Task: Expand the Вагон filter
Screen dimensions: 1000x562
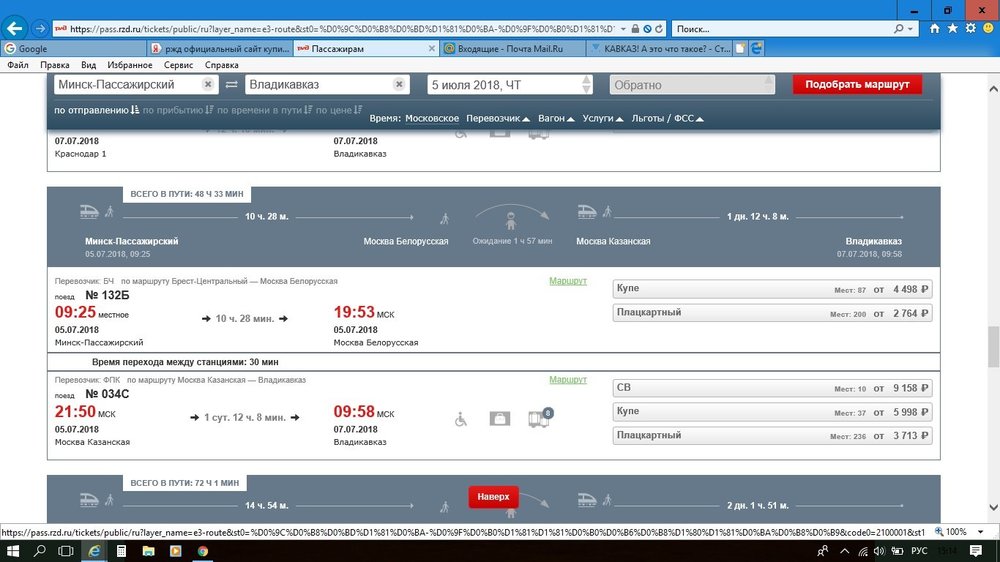Action: (556, 119)
